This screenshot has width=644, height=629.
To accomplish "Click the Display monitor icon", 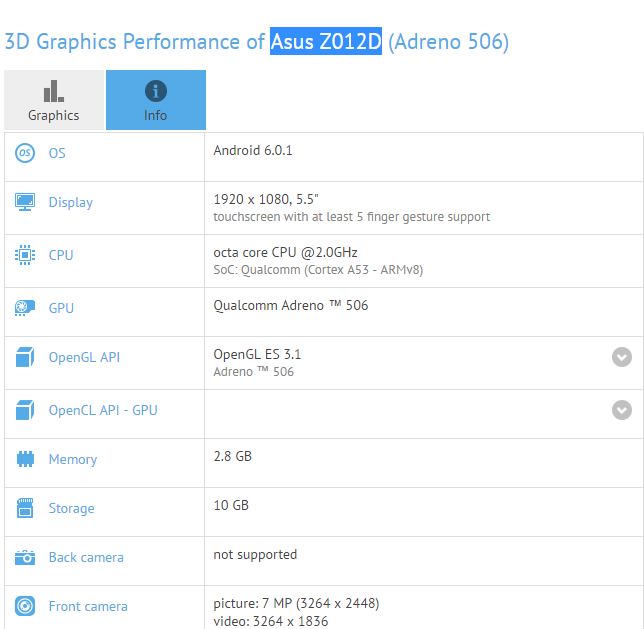I will 25,202.
